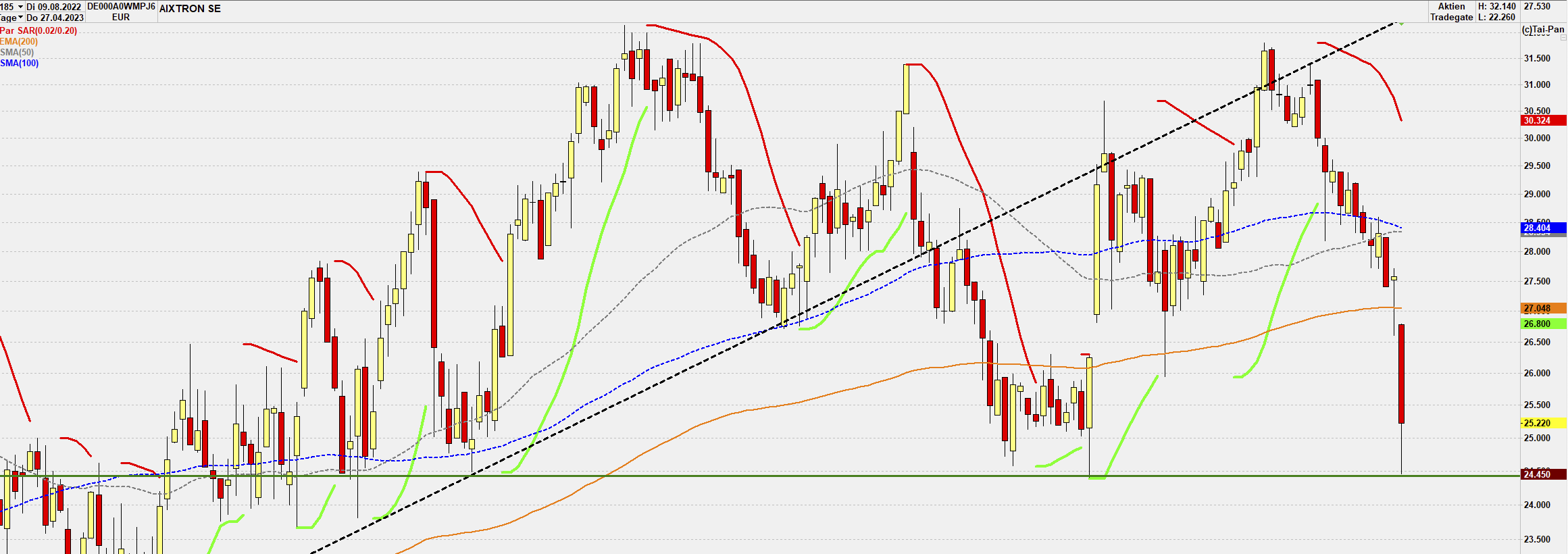1568x554 pixels.
Task: Click the blue SMA 28.404 price tag
Action: pos(1544,228)
